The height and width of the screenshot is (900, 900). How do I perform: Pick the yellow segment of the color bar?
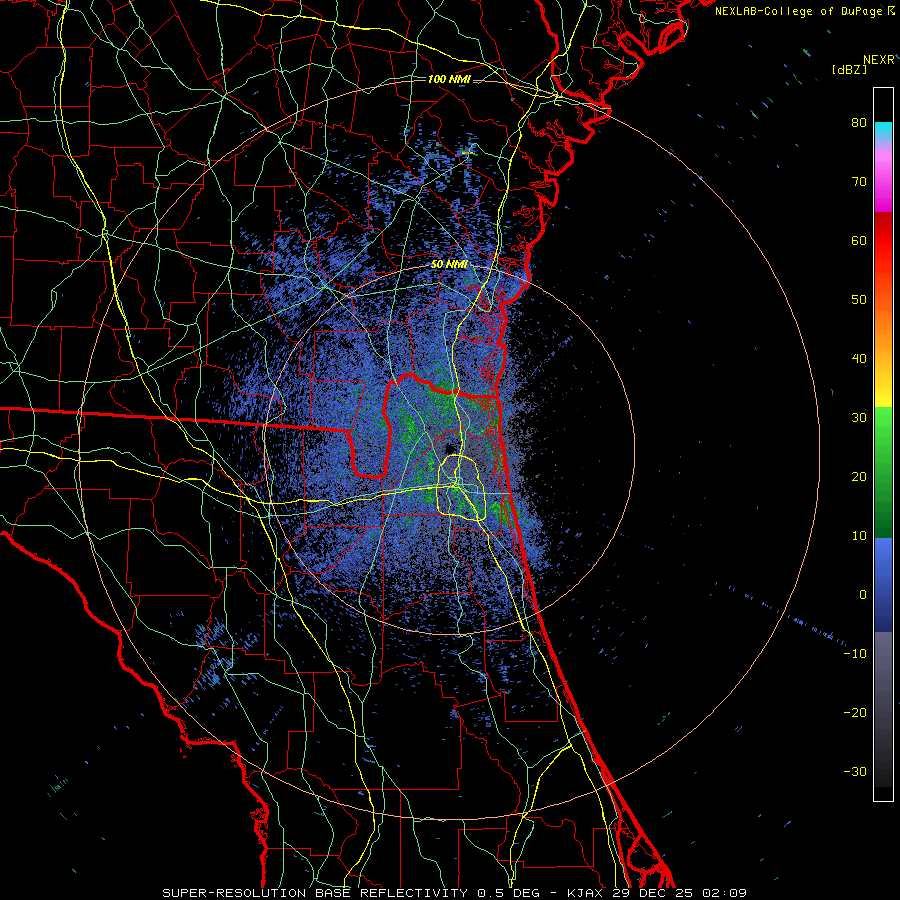pyautogui.click(x=883, y=395)
